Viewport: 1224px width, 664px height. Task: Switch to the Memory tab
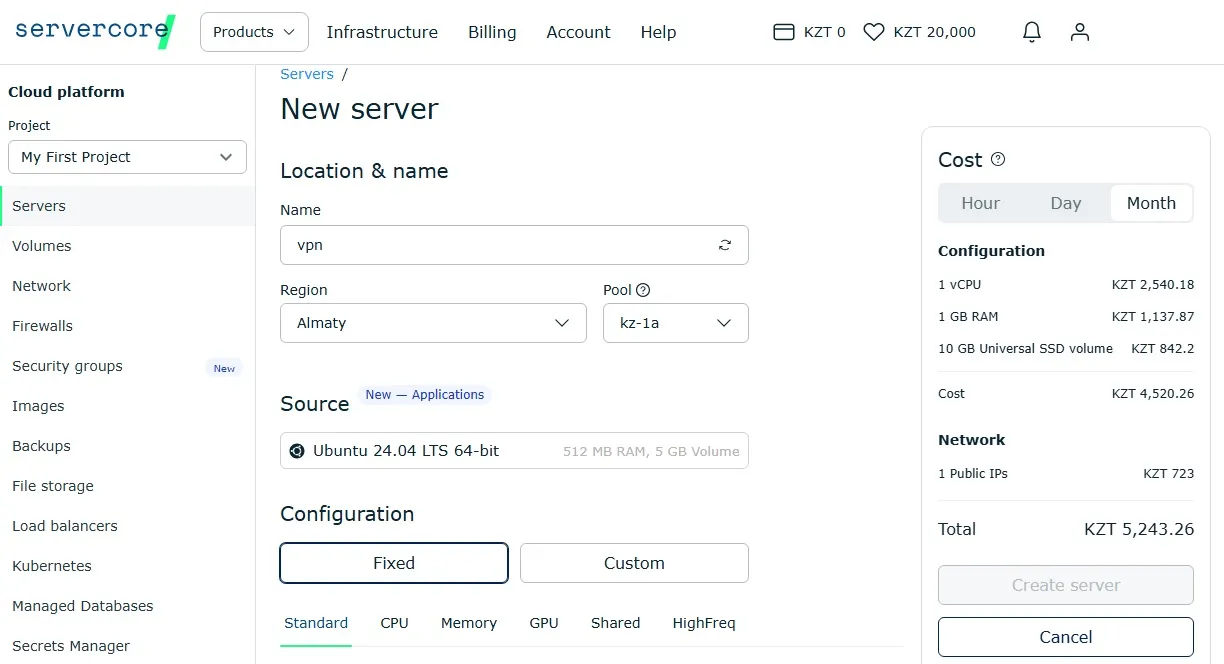[469, 623]
